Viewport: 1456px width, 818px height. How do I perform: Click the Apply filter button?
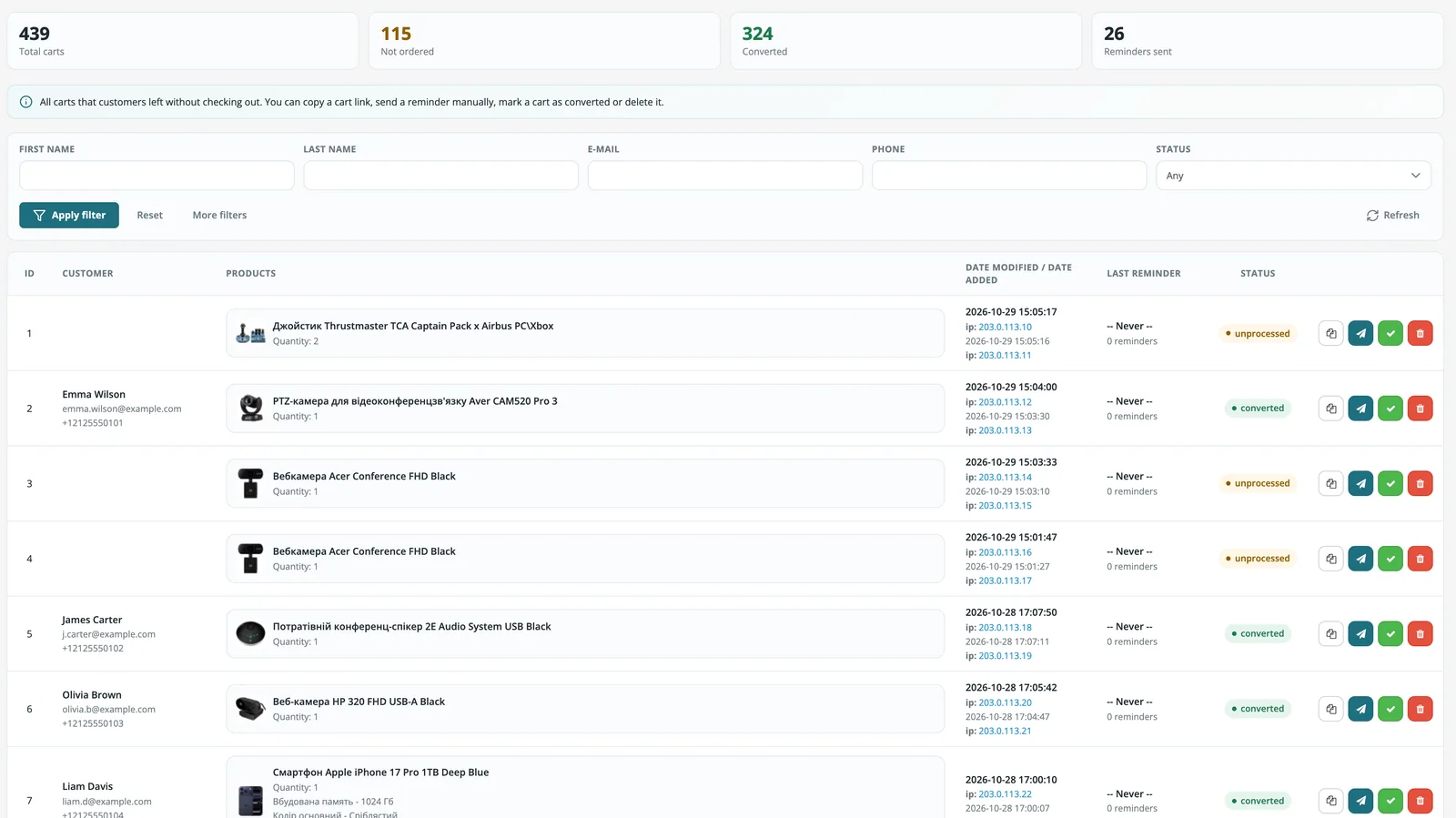(69, 215)
